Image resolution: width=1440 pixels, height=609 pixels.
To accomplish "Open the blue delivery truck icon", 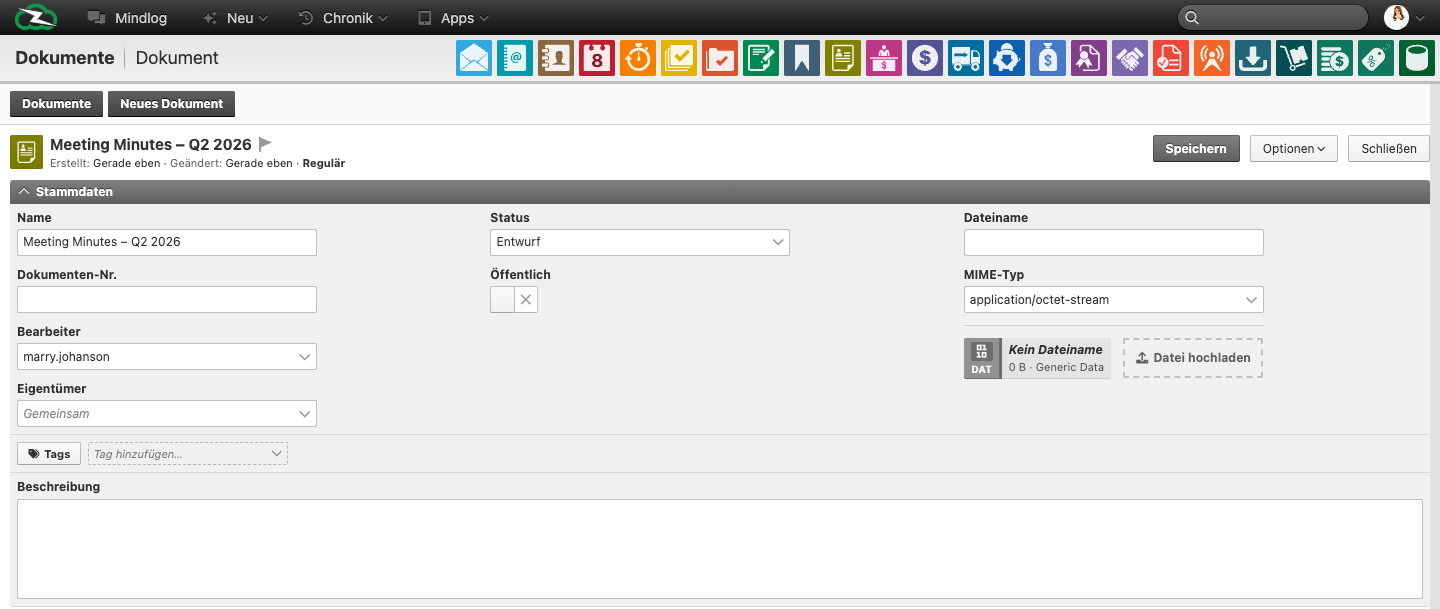I will [966, 58].
